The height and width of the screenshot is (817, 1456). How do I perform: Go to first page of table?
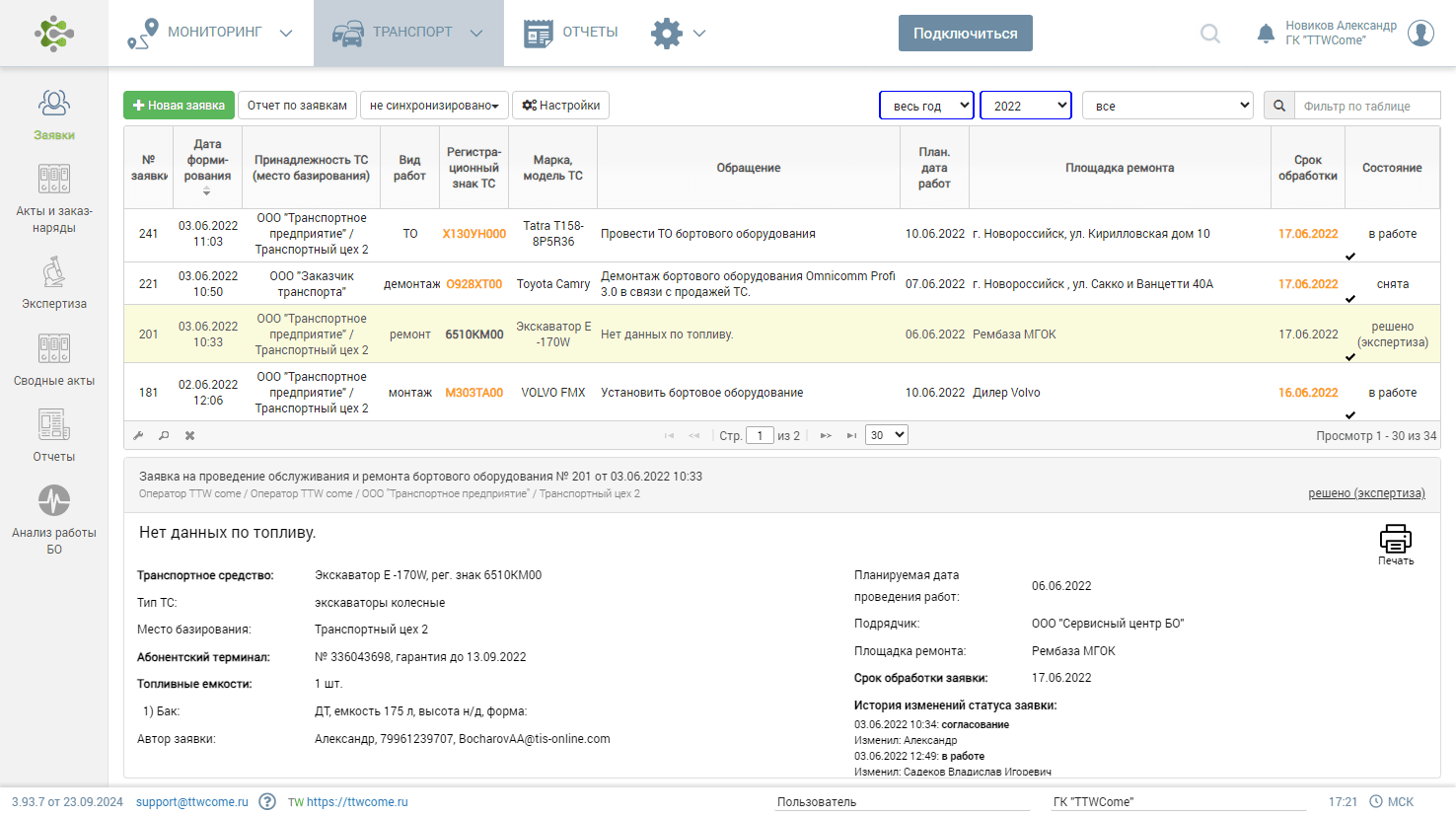[x=669, y=435]
